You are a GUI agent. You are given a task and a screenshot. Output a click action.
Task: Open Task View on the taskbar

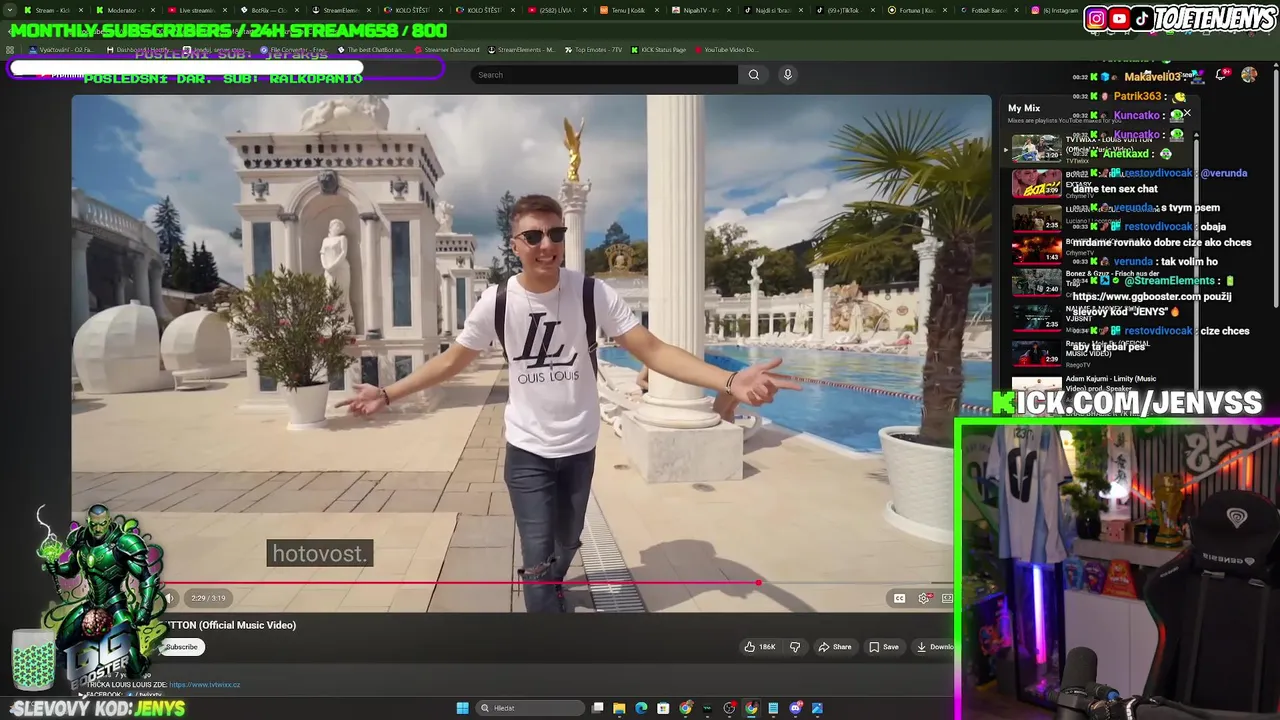[x=597, y=708]
